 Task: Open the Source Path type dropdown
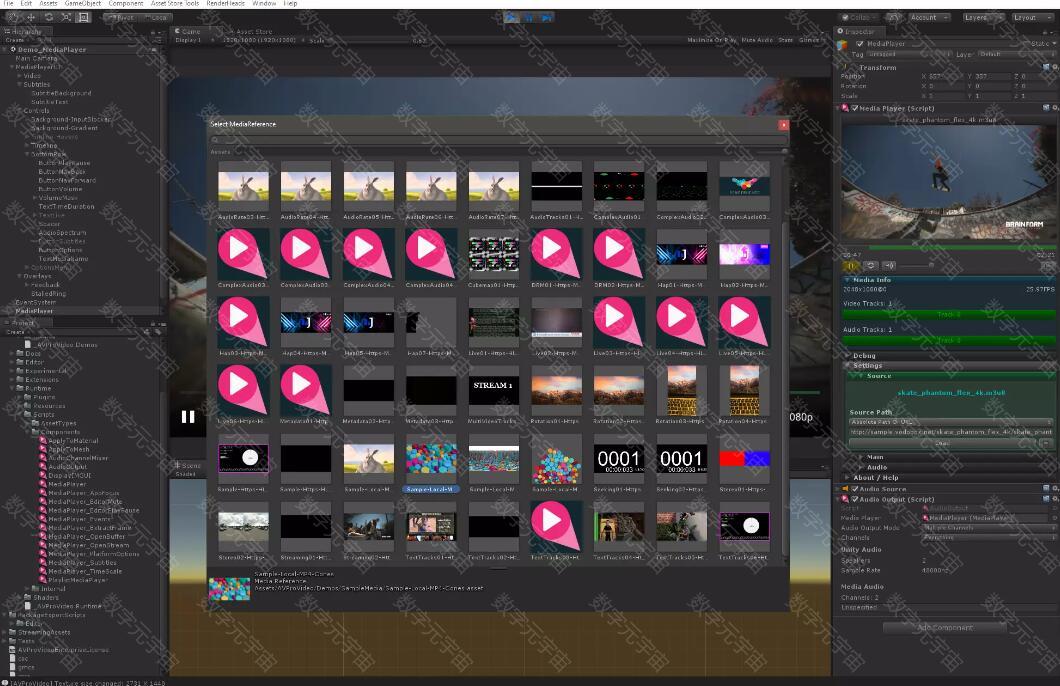coord(950,422)
